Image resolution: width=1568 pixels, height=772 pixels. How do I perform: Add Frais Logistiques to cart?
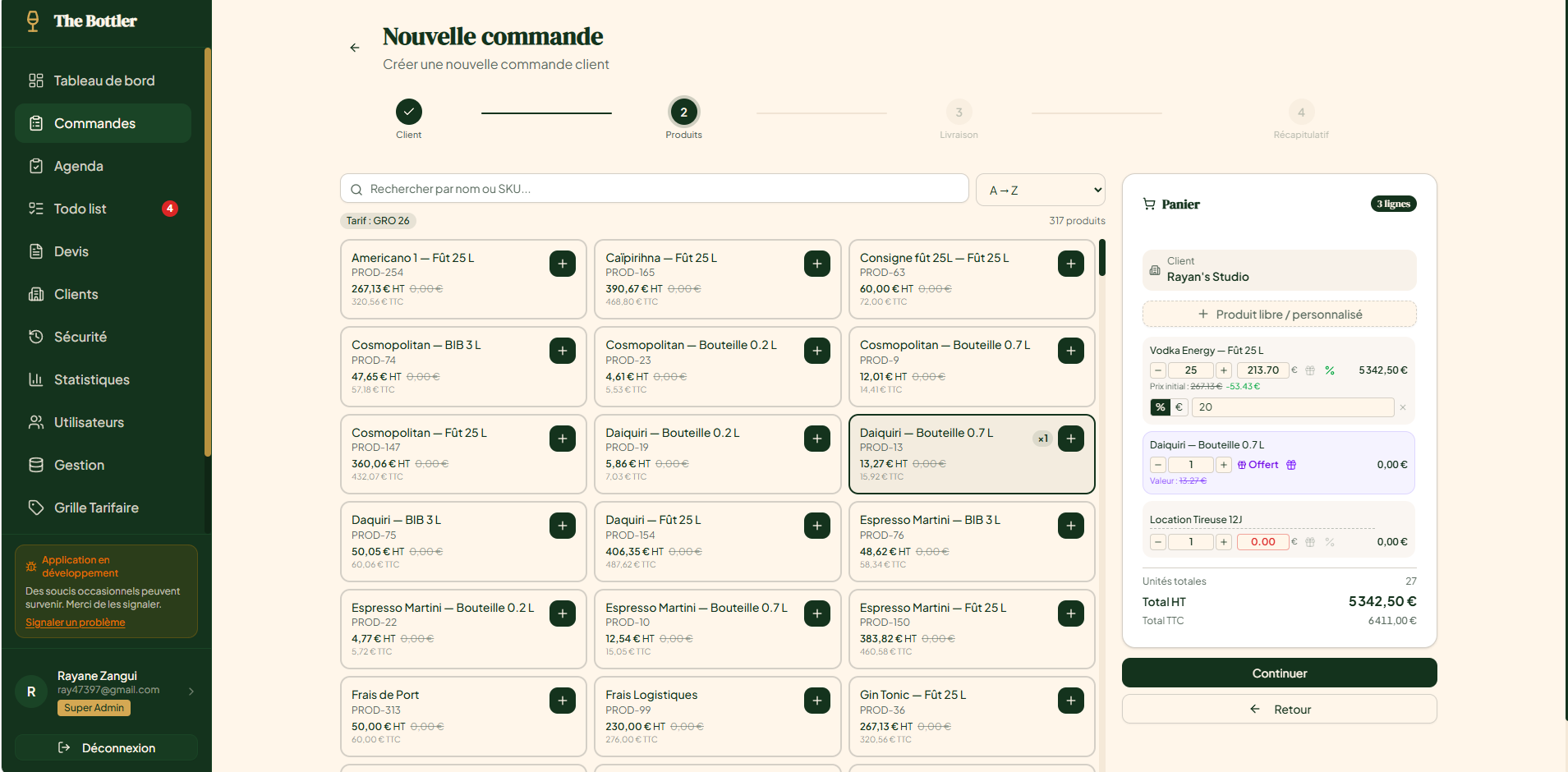point(817,701)
